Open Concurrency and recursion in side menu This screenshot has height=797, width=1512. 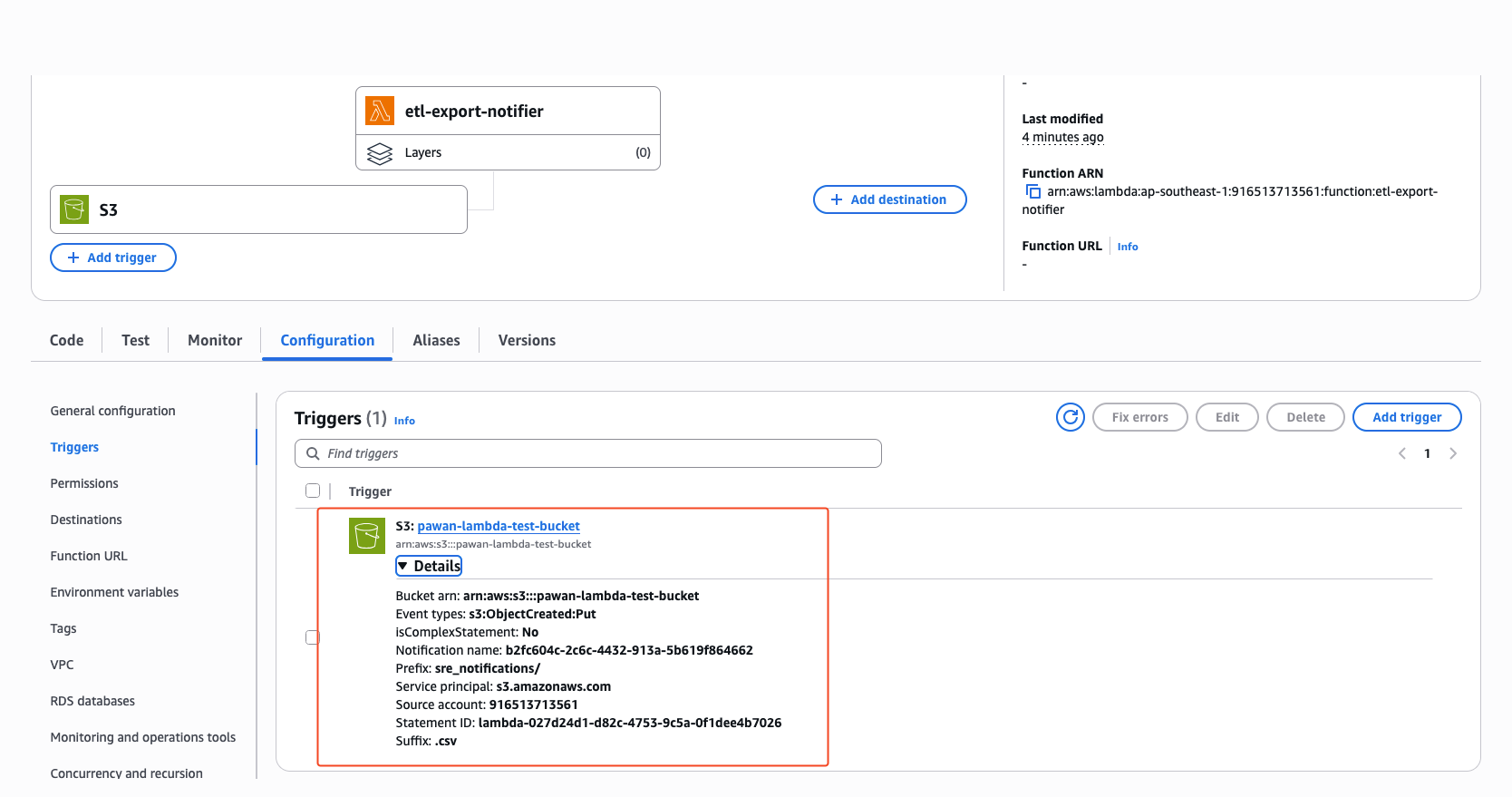coord(127,773)
